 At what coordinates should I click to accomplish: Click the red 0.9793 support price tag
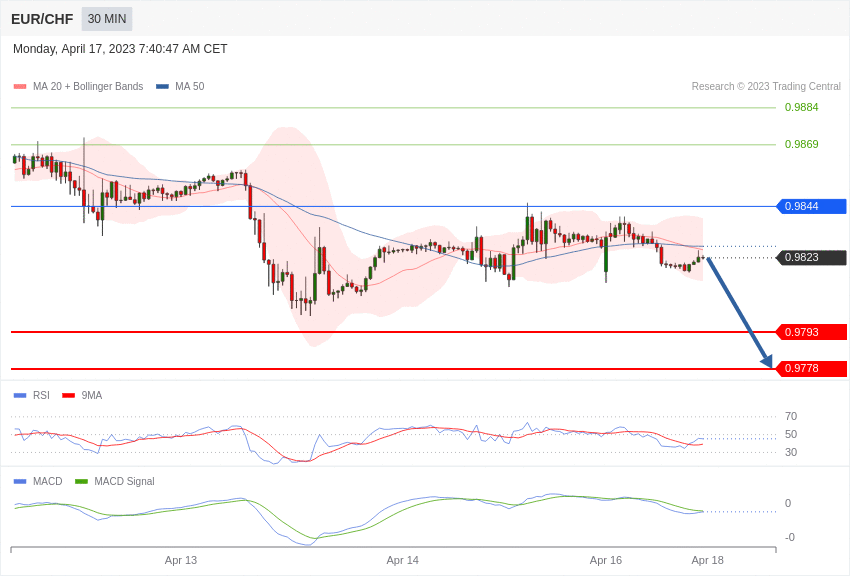tap(812, 332)
